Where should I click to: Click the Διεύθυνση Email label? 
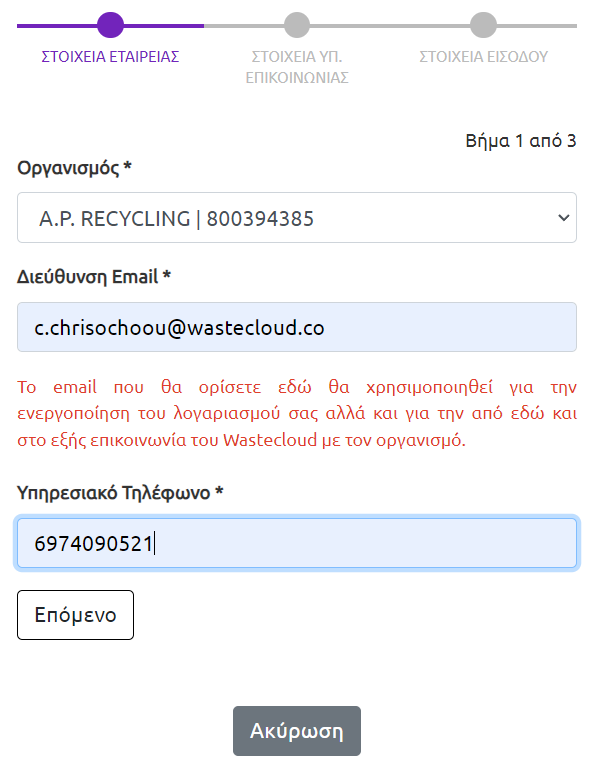coord(94,277)
